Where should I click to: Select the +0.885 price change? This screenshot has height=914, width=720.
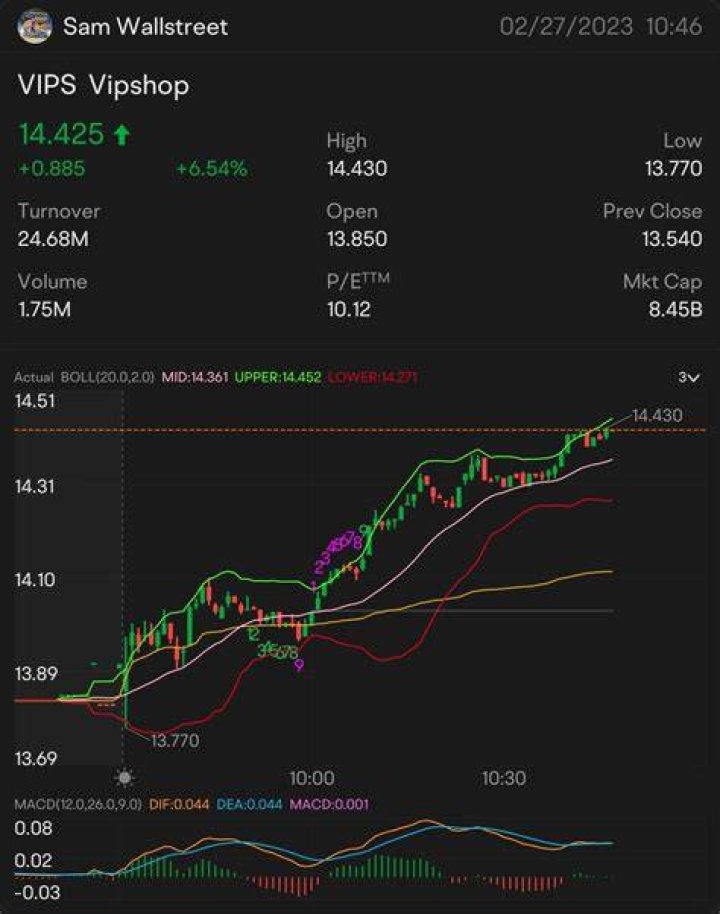point(52,168)
